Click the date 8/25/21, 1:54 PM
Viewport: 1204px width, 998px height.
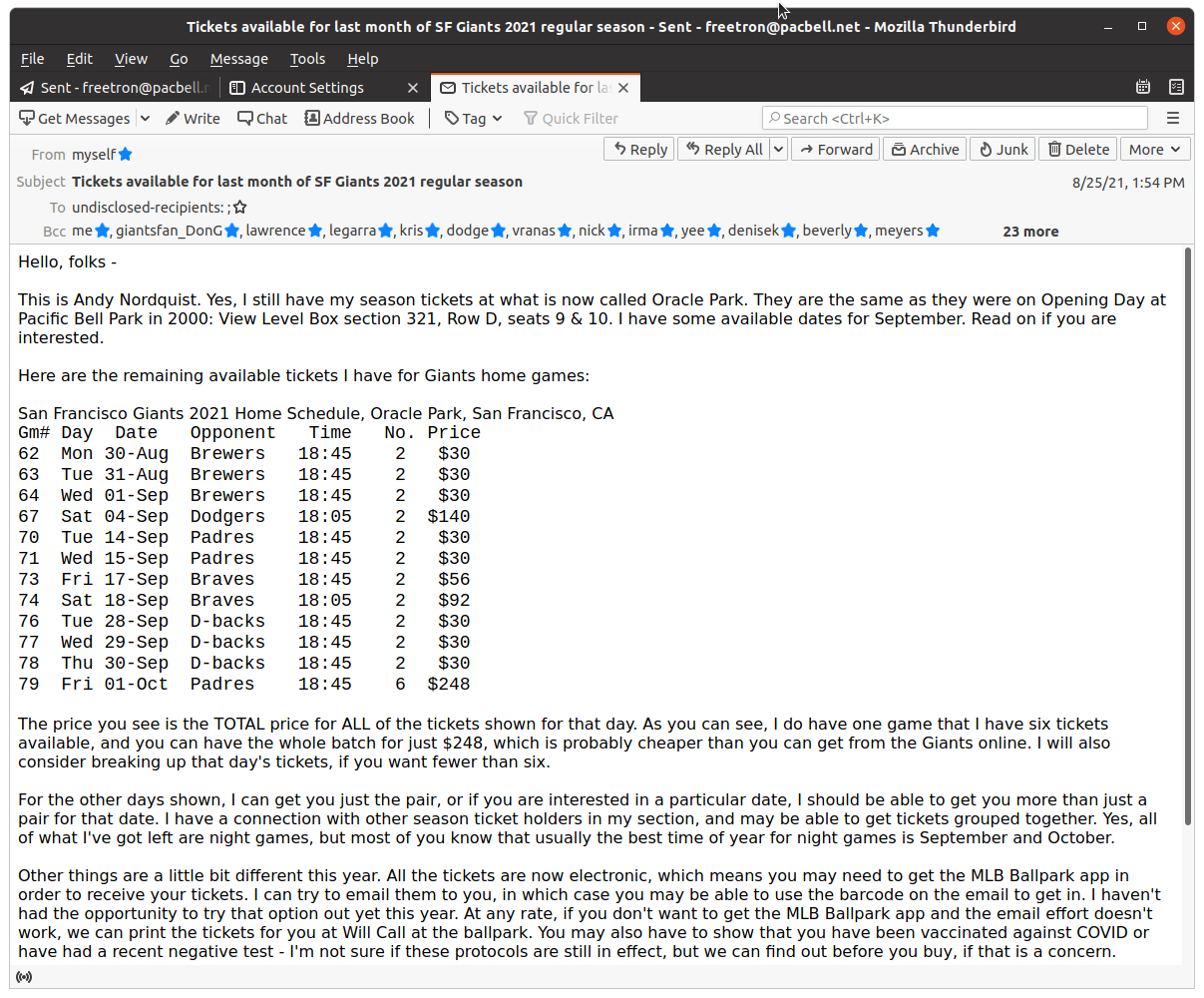click(1128, 183)
